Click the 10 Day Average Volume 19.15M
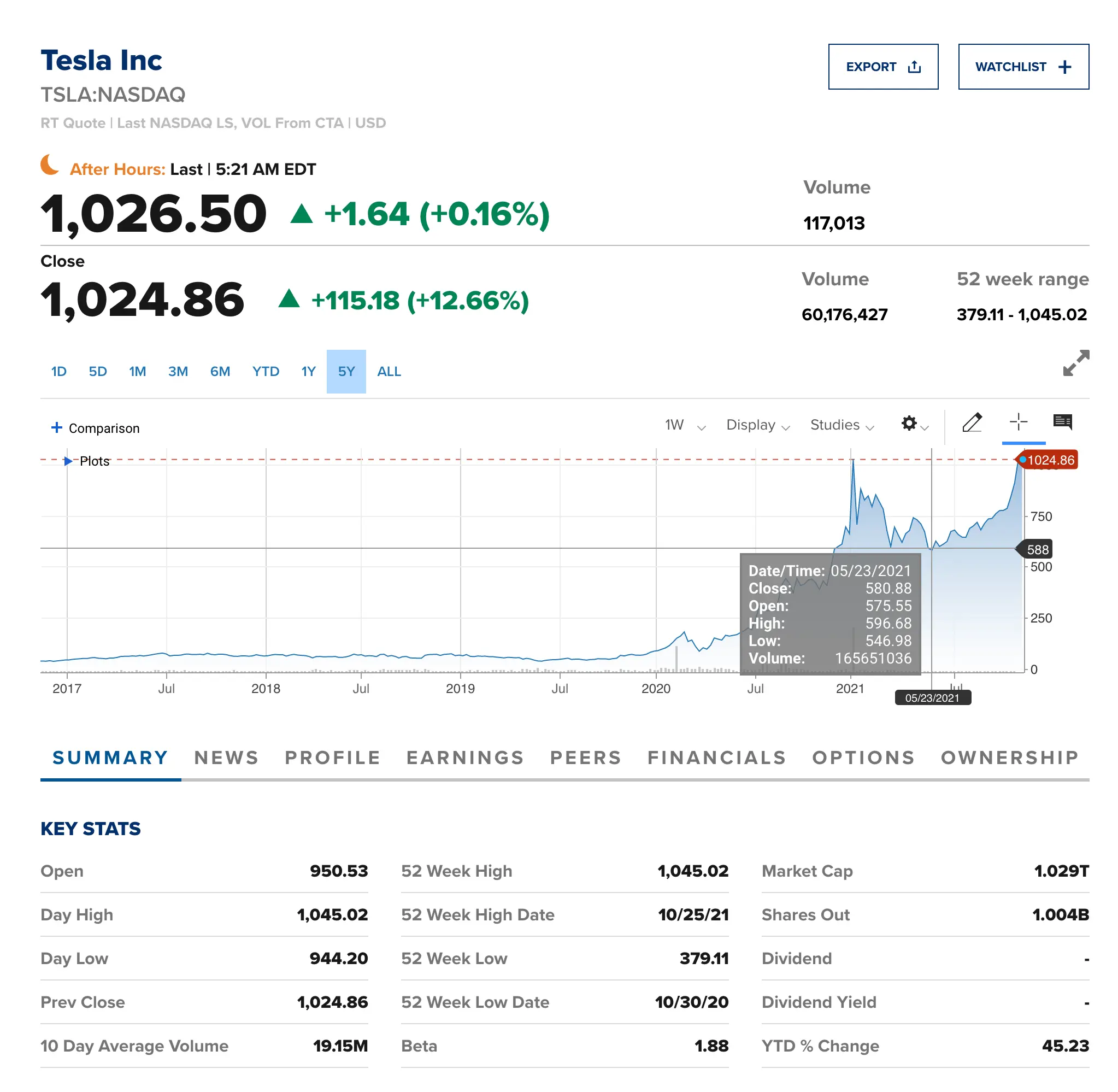 point(340,1046)
